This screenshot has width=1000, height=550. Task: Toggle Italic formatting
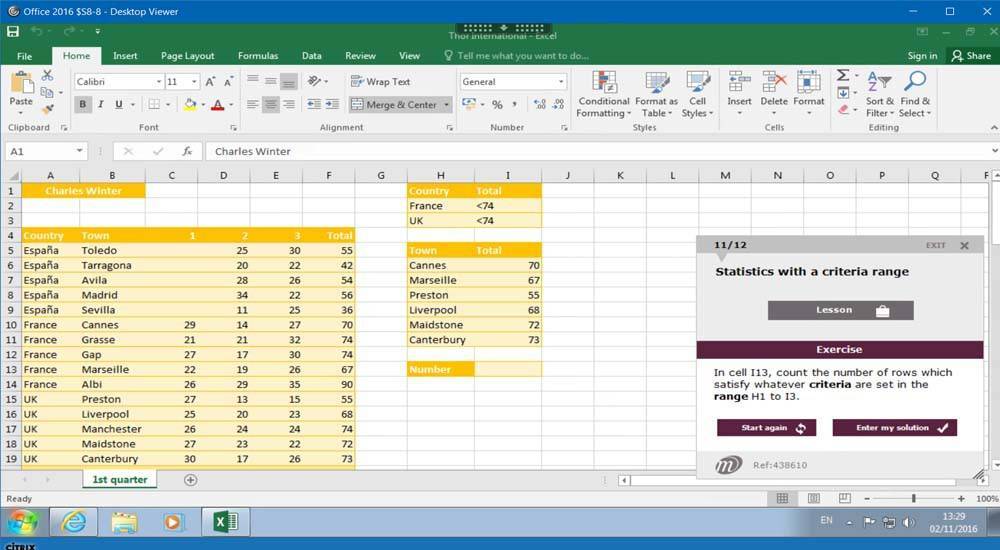[101, 105]
